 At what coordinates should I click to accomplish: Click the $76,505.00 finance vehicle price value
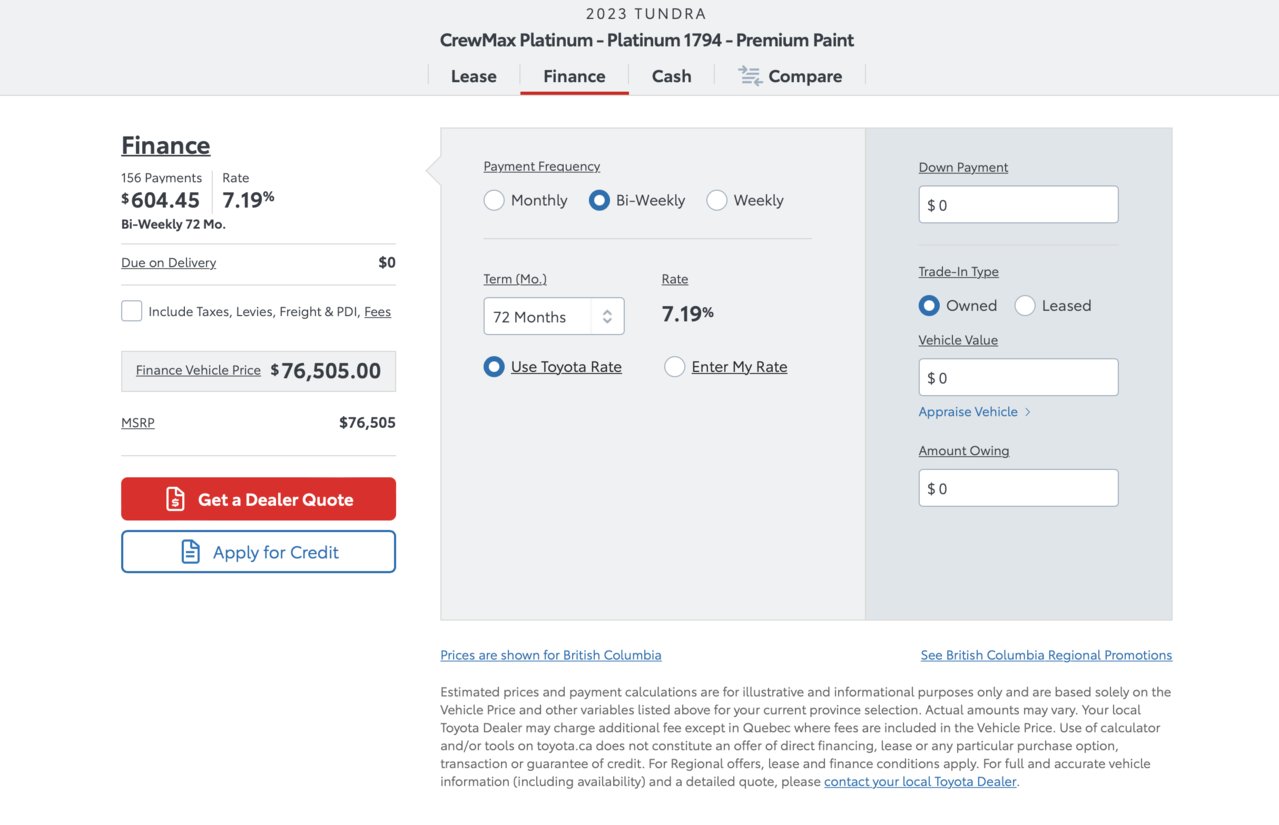click(326, 371)
